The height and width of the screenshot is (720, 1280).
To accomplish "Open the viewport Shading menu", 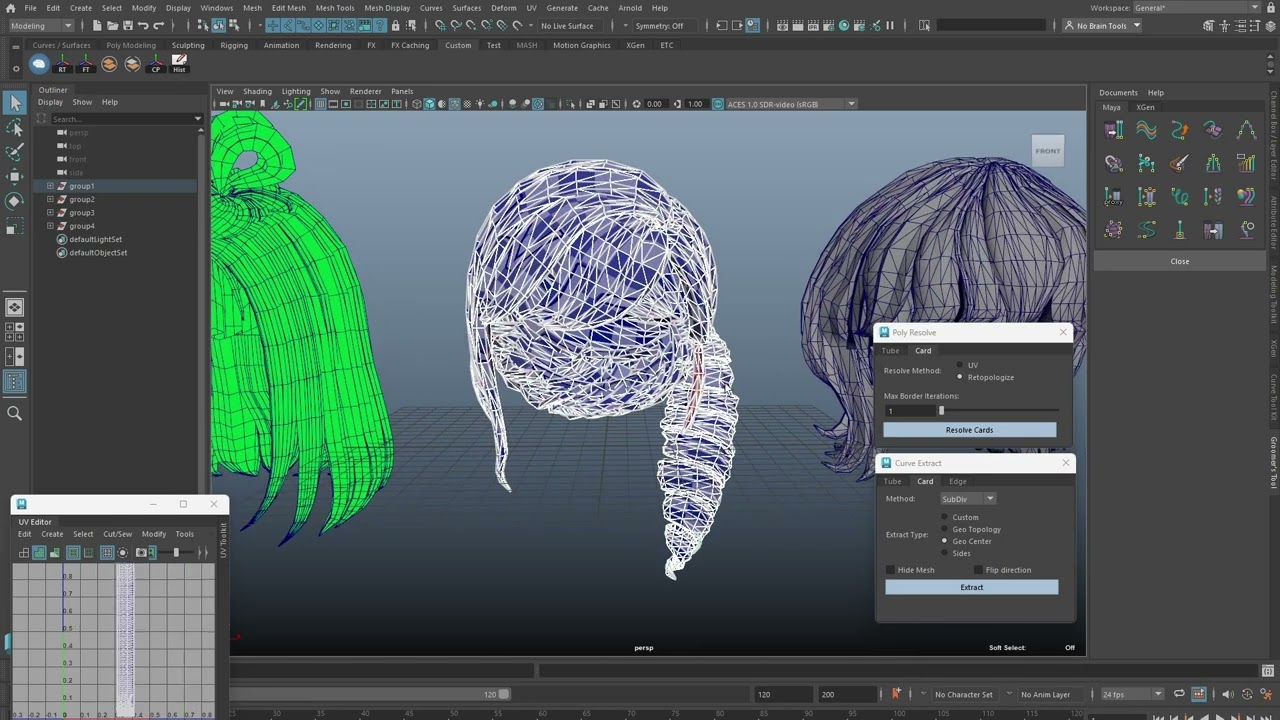I will click(257, 91).
